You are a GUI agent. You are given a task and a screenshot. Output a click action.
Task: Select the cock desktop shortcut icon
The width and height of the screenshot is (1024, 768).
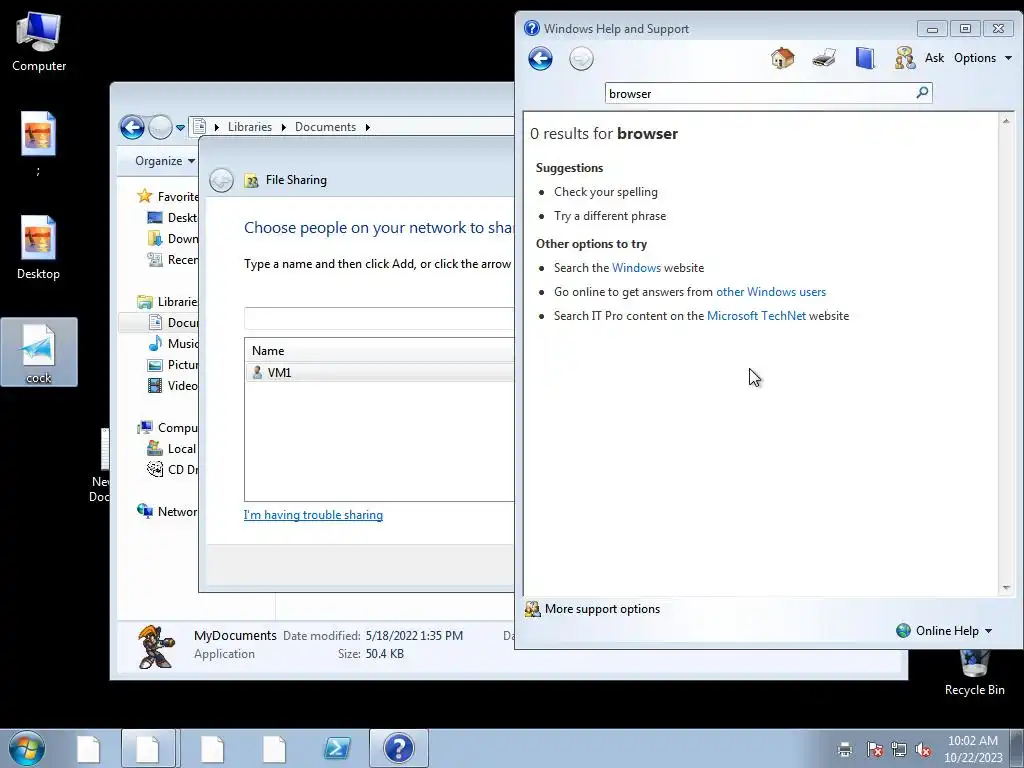point(39,353)
